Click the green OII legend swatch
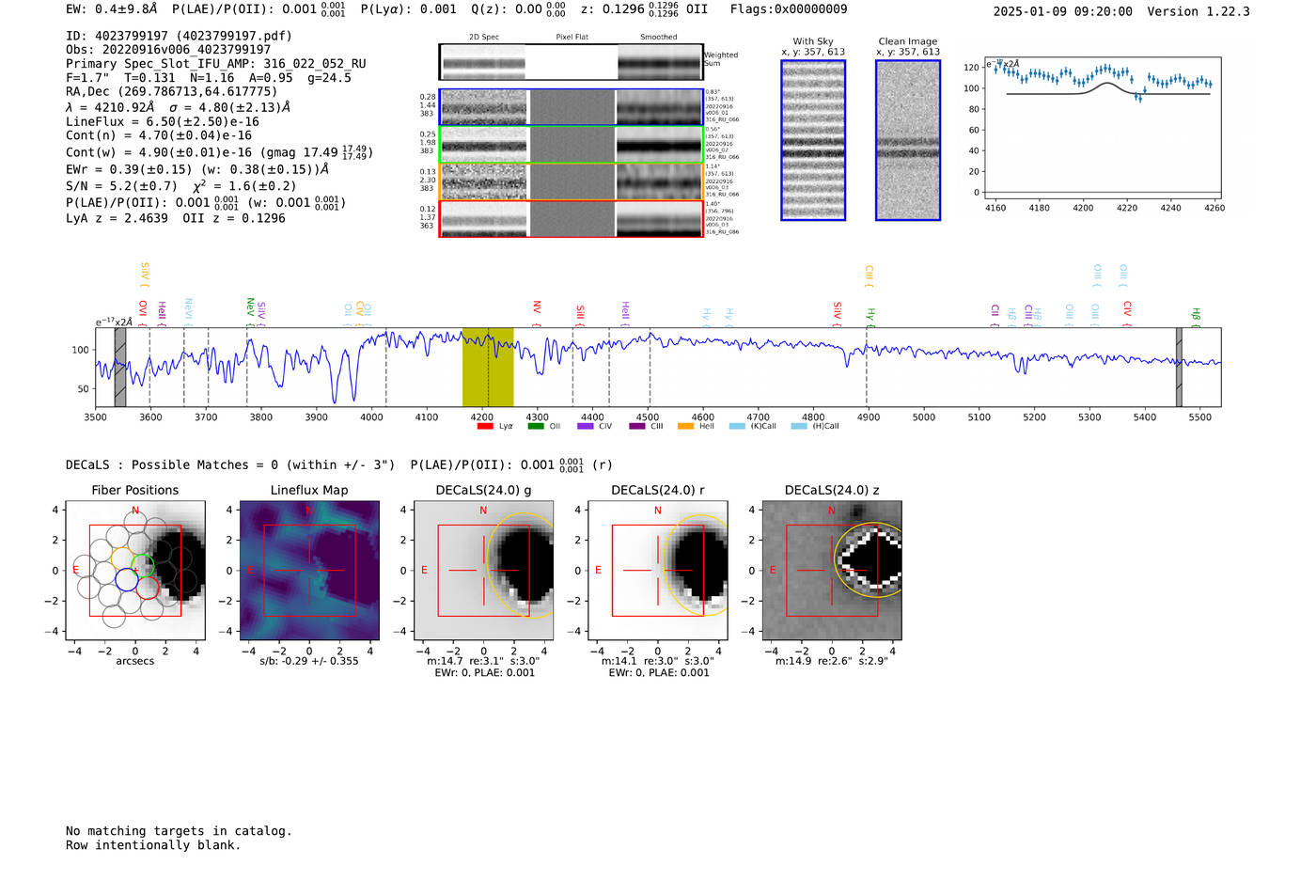 (x=536, y=426)
